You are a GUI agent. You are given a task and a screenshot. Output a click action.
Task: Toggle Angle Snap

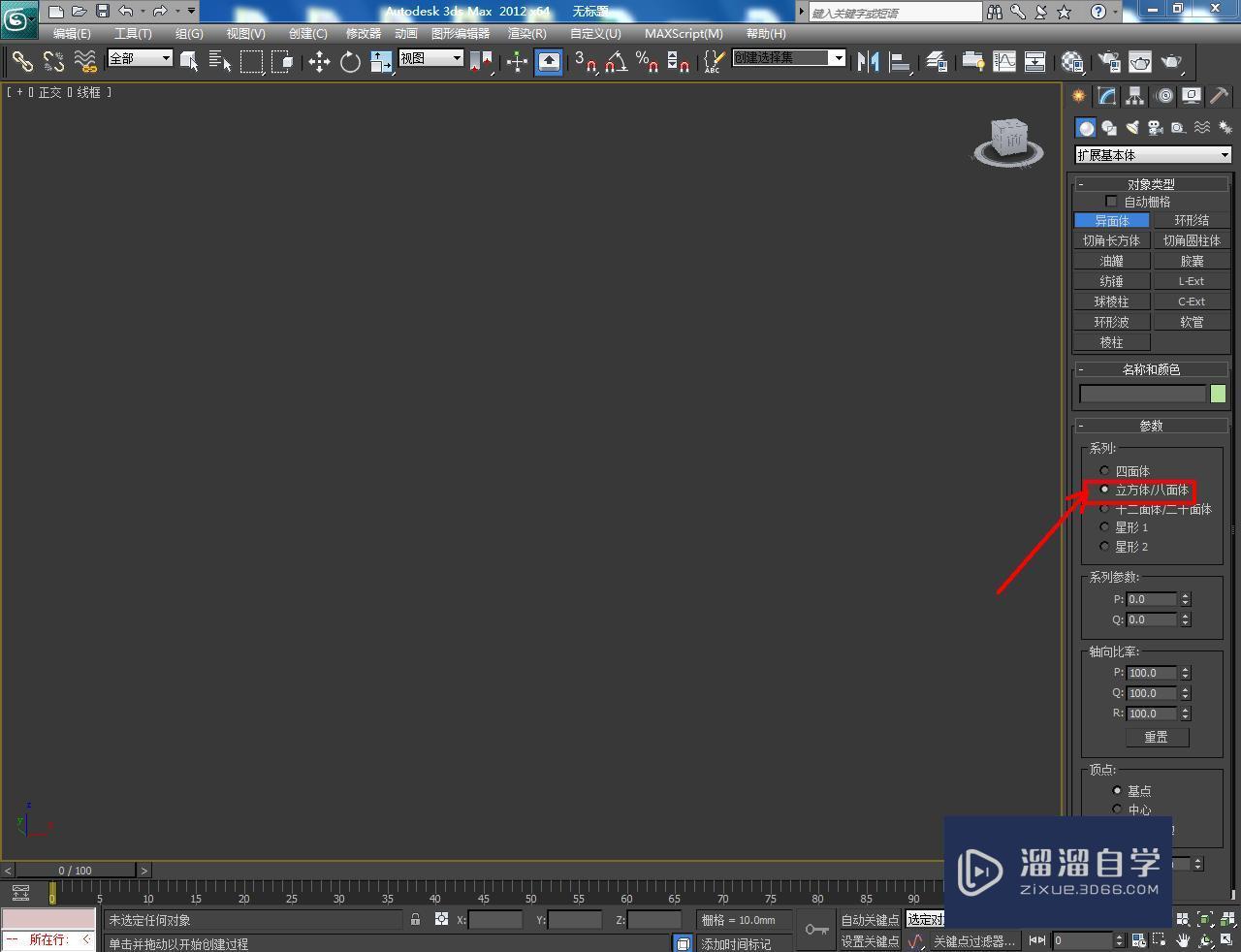tap(616, 61)
